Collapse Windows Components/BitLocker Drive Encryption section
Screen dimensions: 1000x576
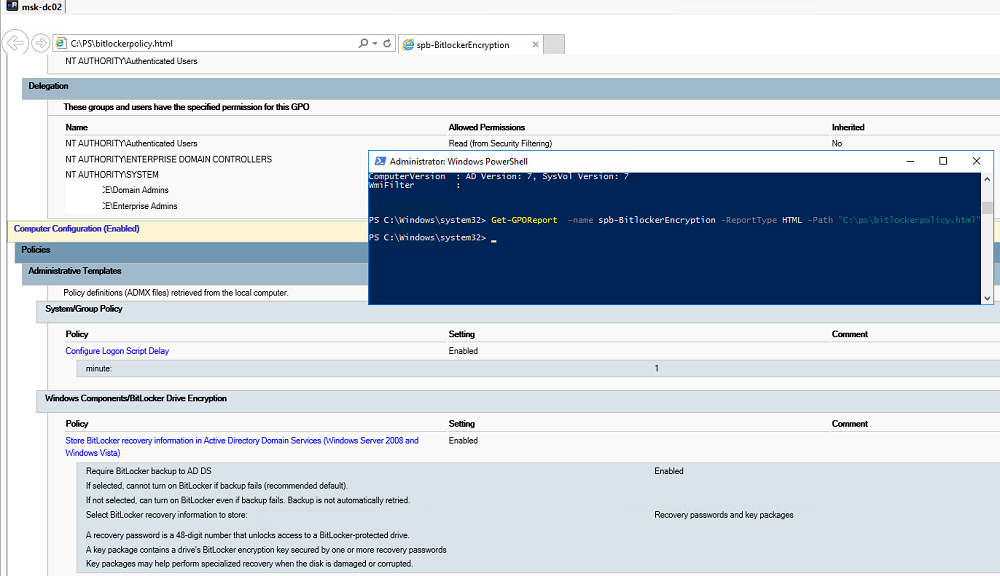(x=518, y=399)
